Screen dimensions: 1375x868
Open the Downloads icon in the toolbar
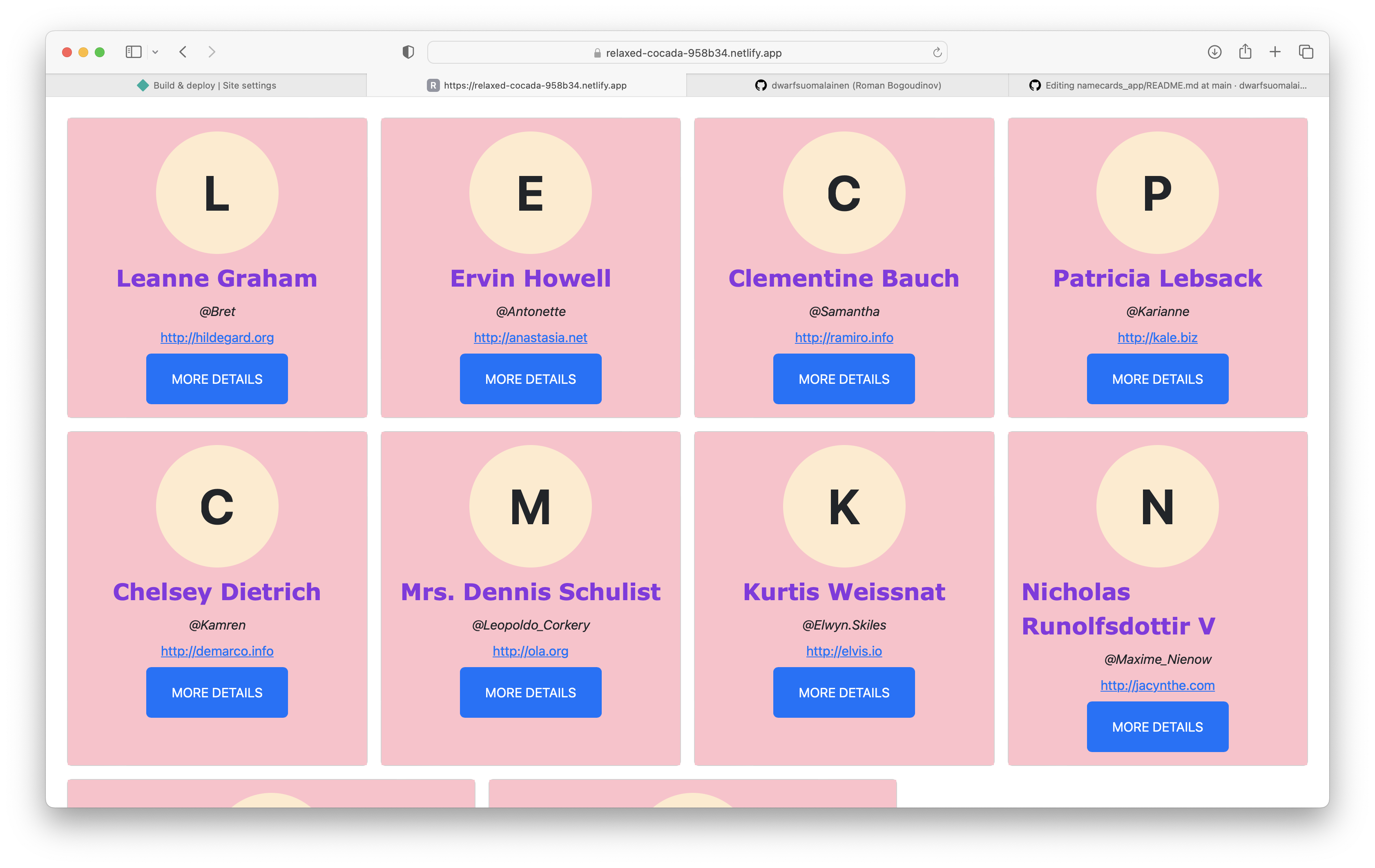[1215, 52]
